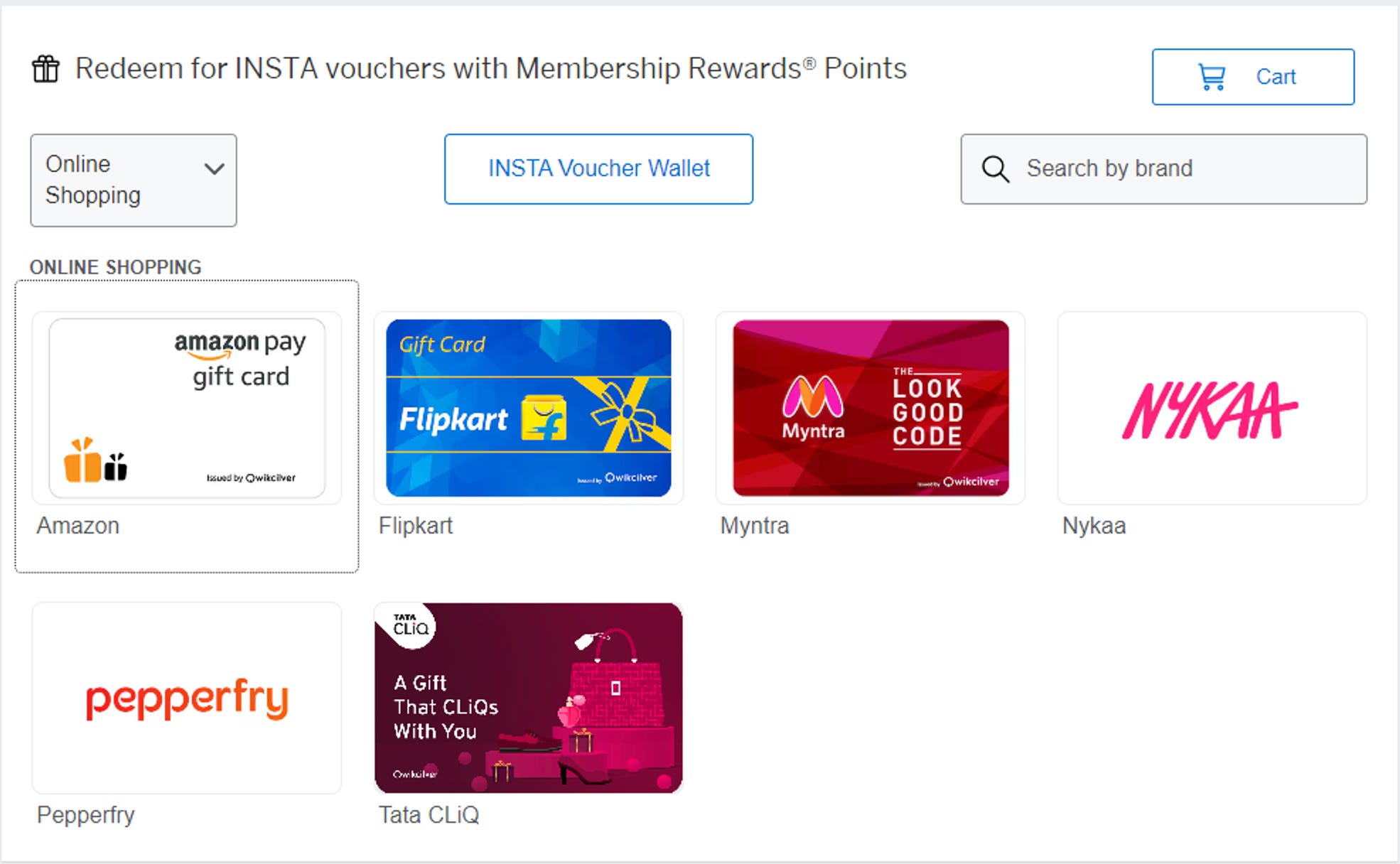The height and width of the screenshot is (864, 1400).
Task: Click the ONLINE SHOPPING section heading
Action: [115, 266]
